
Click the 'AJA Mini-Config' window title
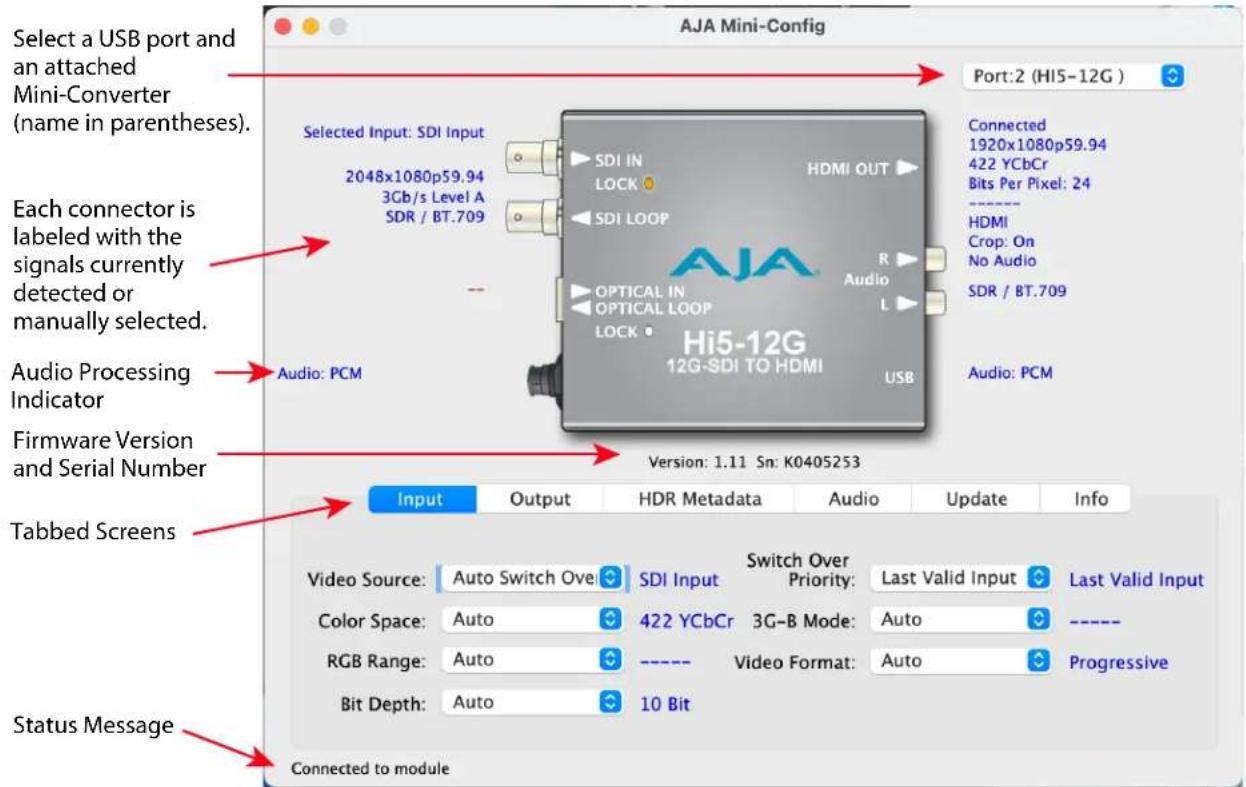[x=752, y=26]
